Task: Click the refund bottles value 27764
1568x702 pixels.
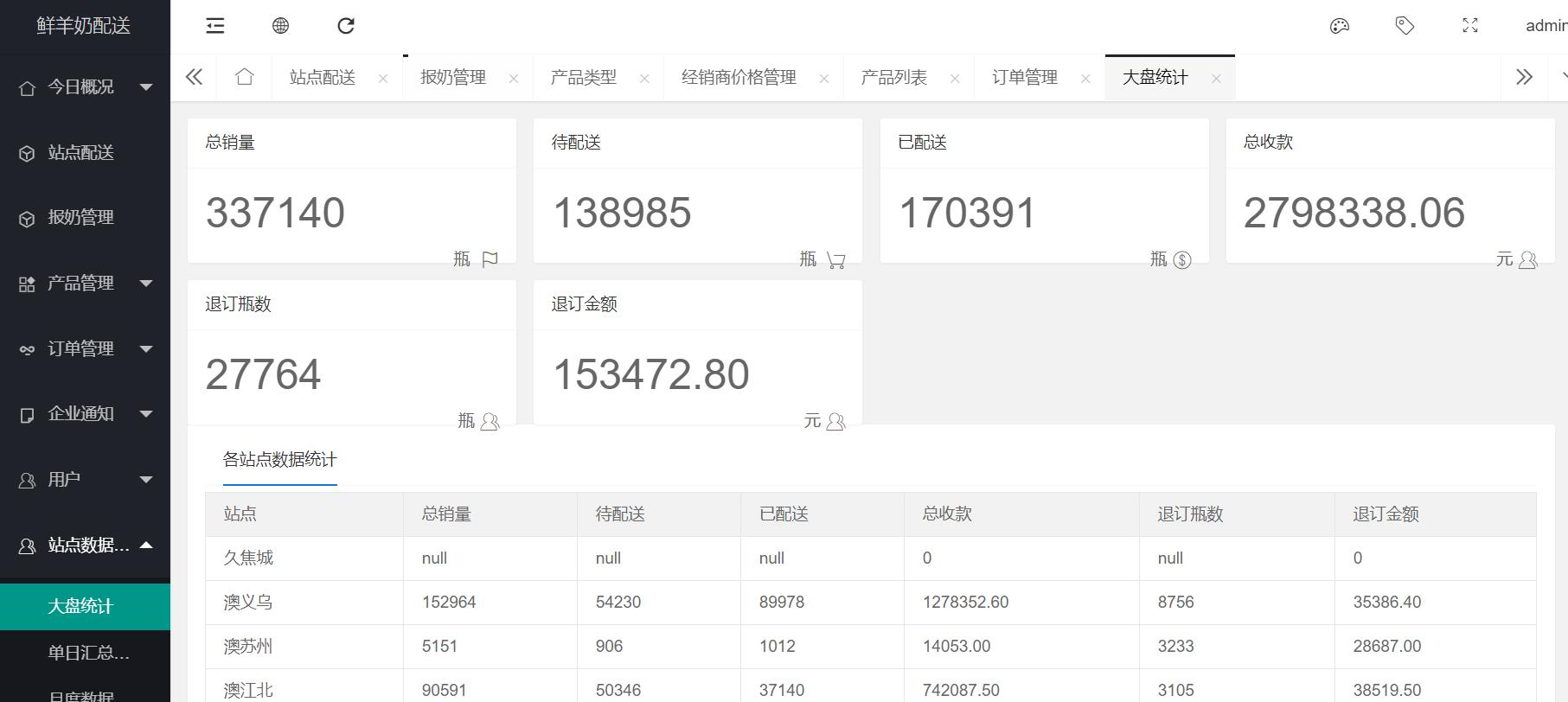Action: pos(263,374)
